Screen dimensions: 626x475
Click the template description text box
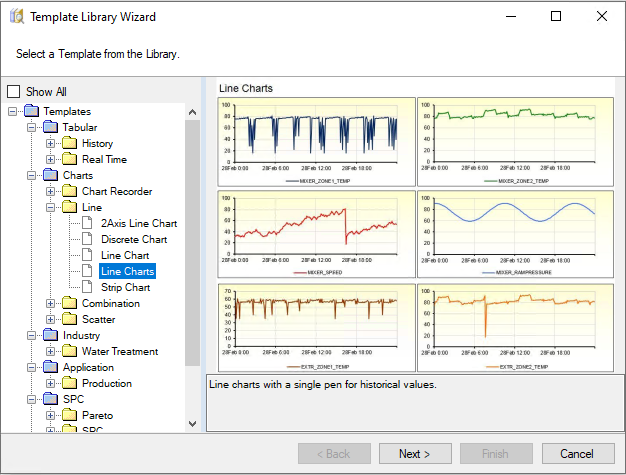click(415, 402)
